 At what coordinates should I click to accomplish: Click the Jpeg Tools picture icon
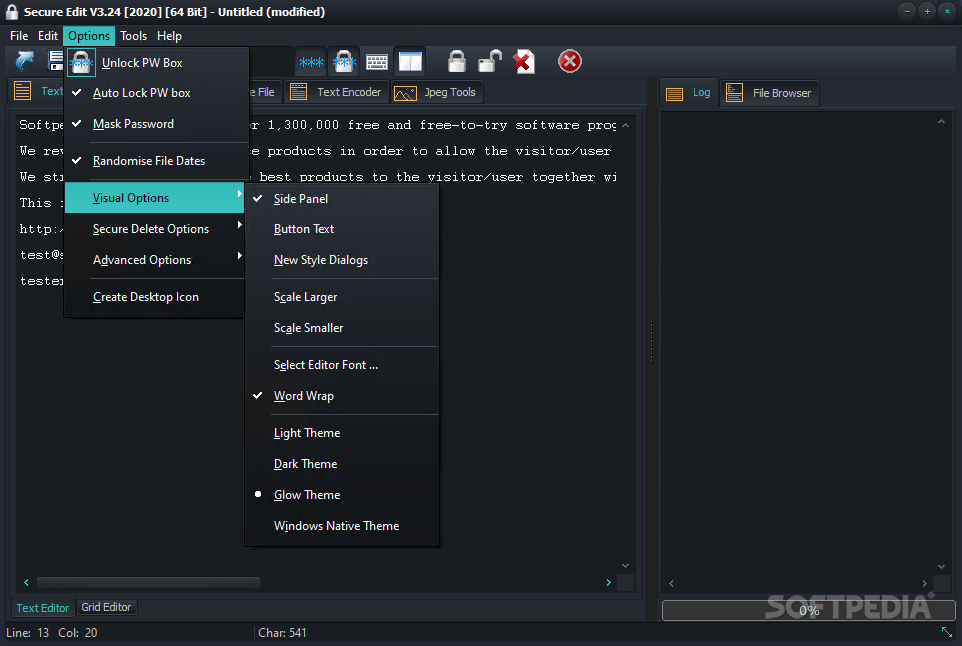[405, 93]
